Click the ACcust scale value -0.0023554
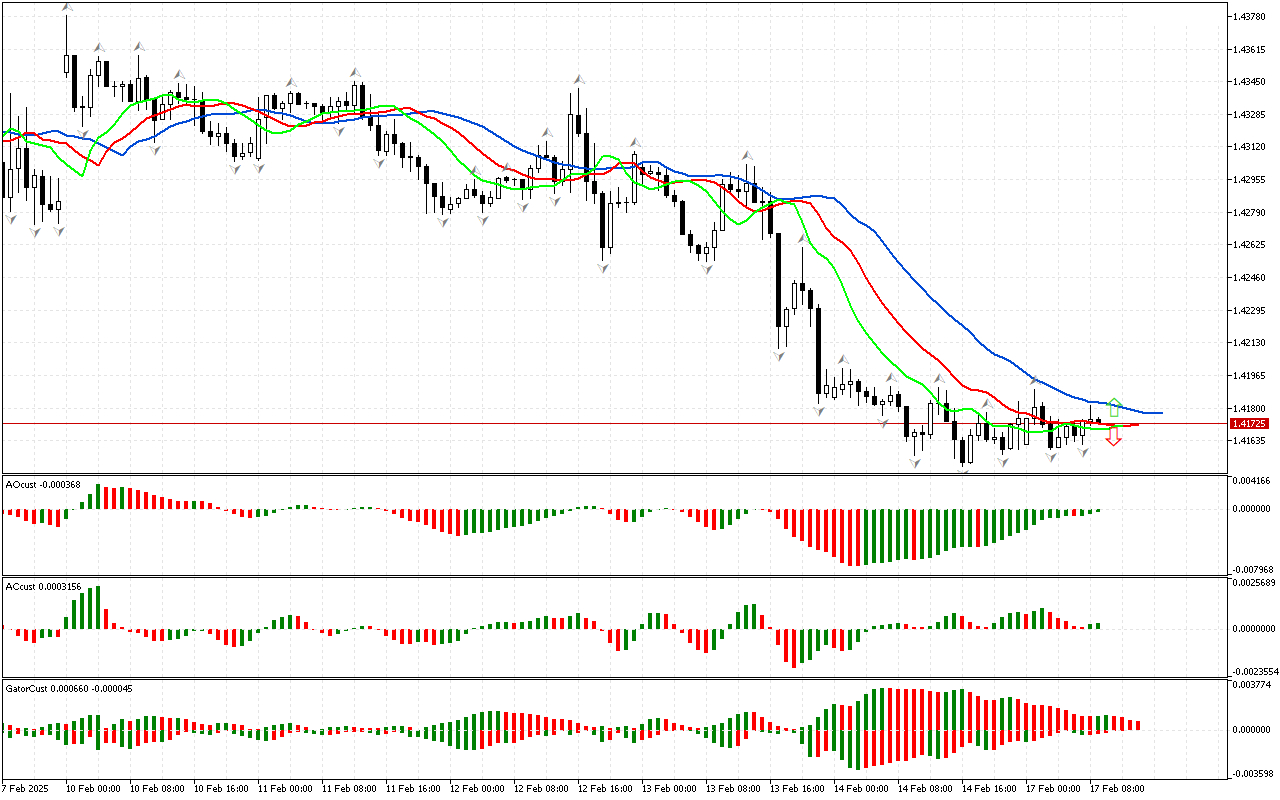The height and width of the screenshot is (800, 1280). [x=1255, y=673]
